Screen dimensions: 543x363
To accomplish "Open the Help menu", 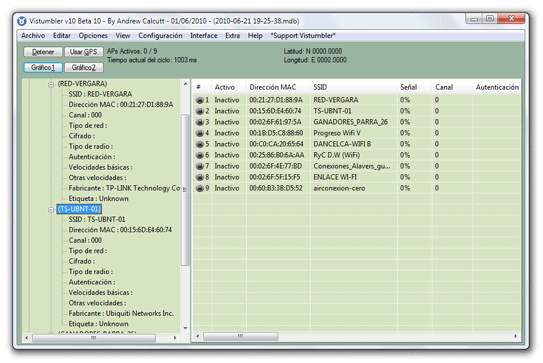I will pos(255,36).
